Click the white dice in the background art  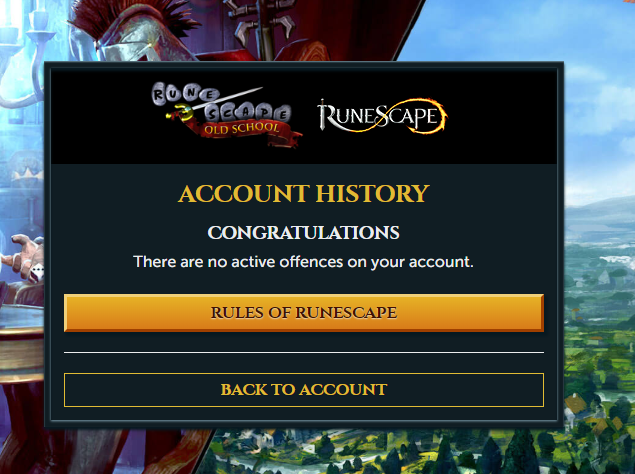[37, 272]
